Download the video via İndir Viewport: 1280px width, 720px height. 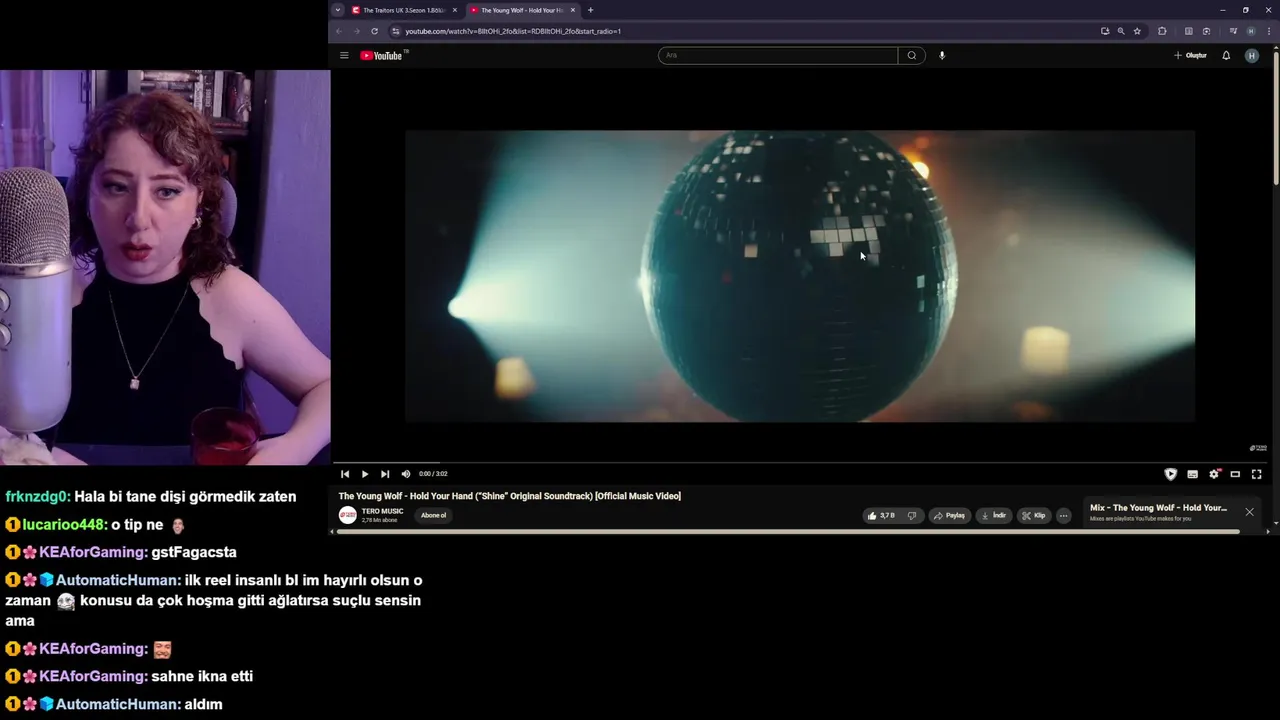[993, 516]
